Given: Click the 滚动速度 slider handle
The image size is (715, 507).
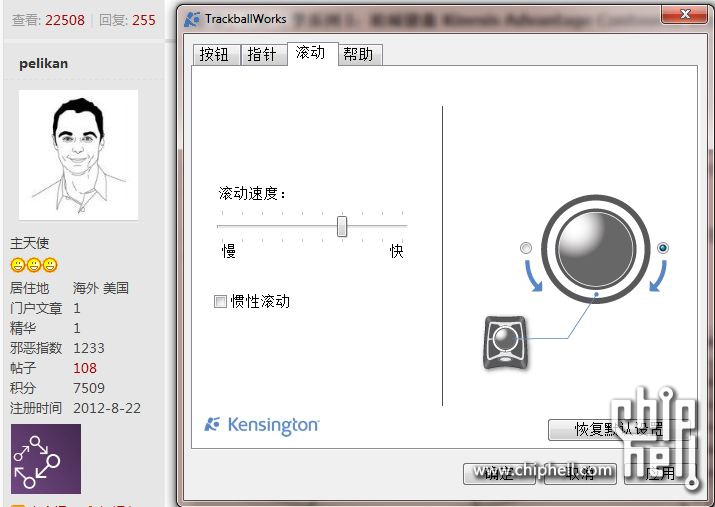Looking at the screenshot, I should click(342, 227).
